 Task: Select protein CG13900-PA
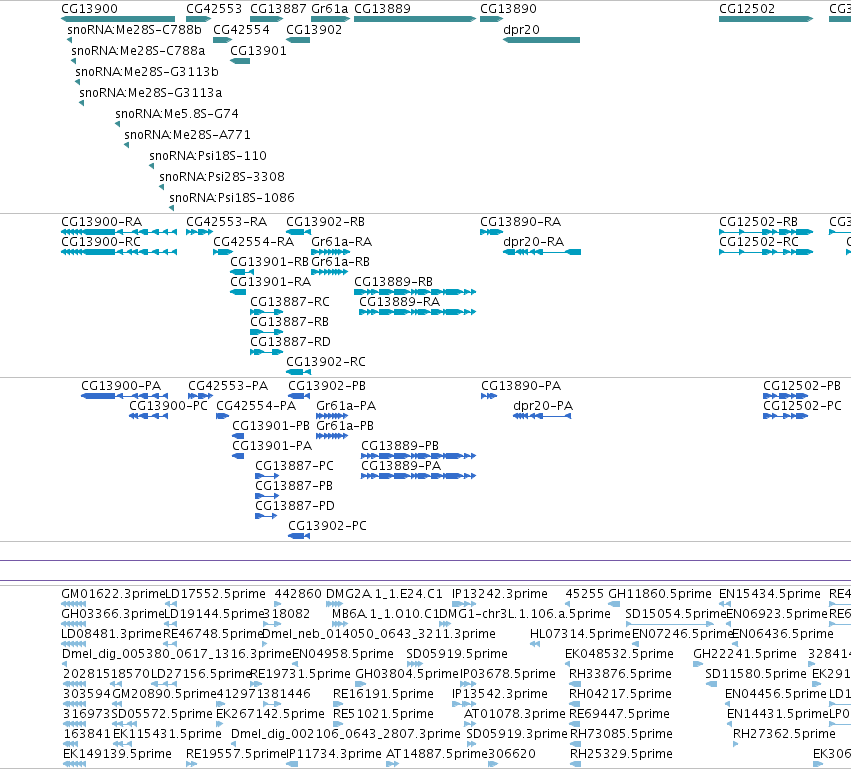(x=124, y=396)
